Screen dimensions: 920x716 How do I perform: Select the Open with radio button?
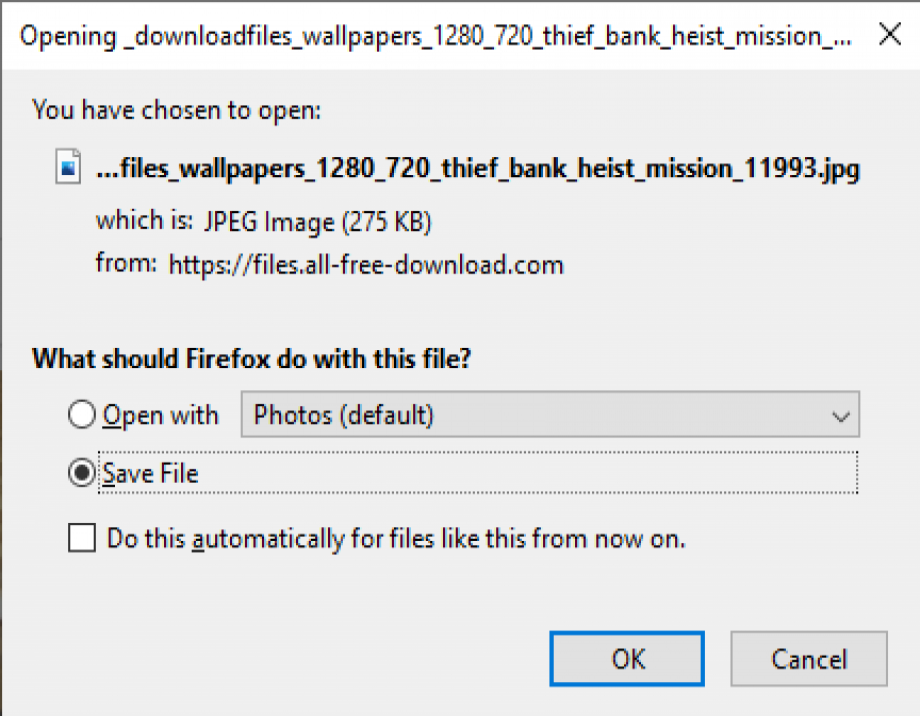tap(82, 415)
